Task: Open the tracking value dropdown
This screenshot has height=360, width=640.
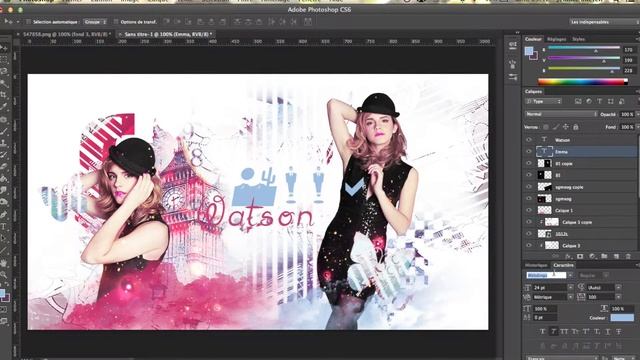Action: (x=618, y=297)
